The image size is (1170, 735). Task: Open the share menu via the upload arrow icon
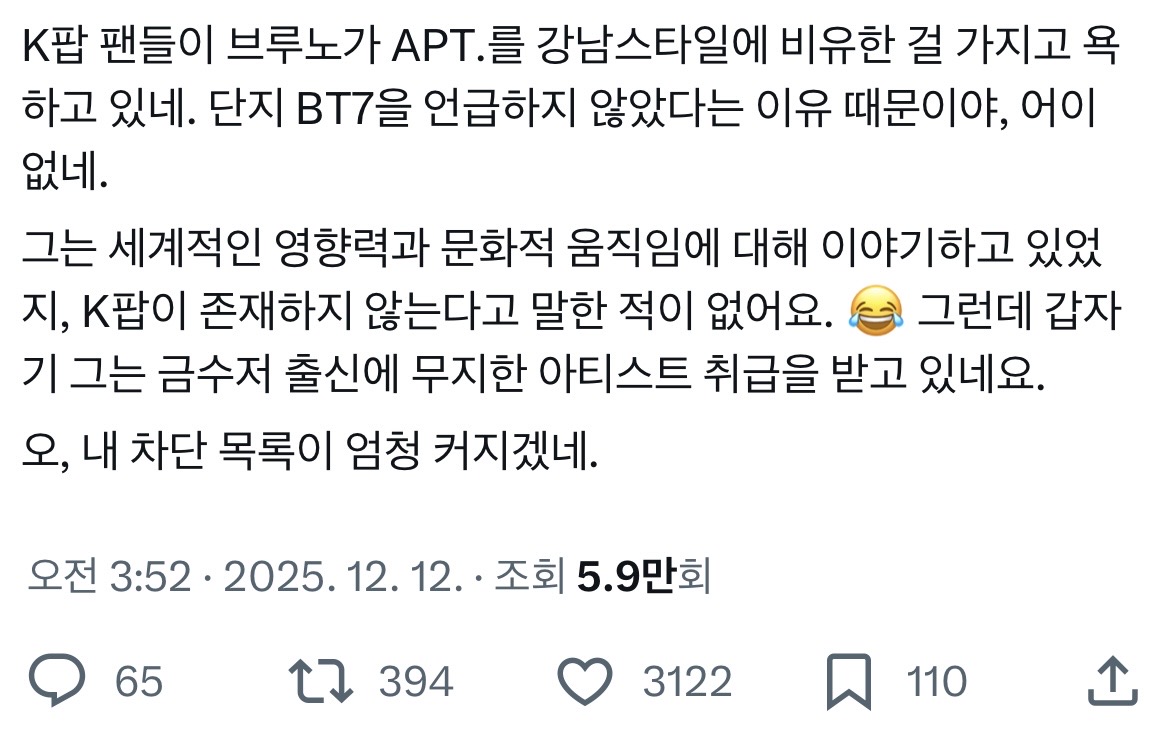(1113, 680)
